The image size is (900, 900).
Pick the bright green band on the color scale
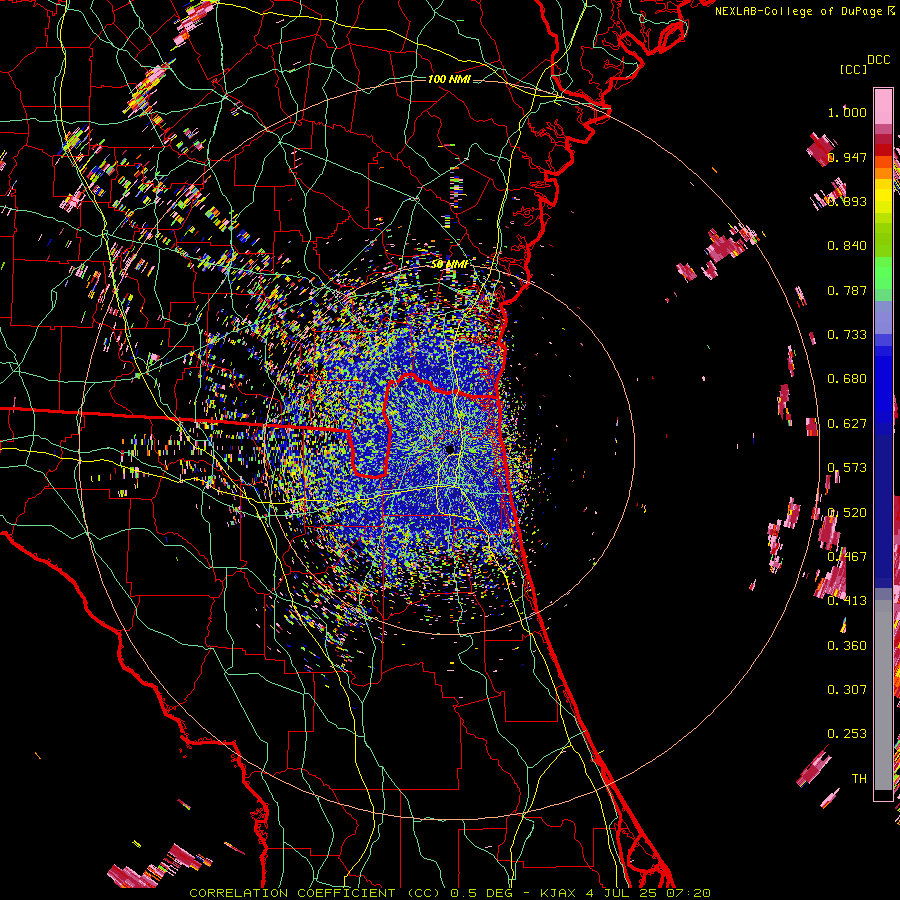tap(883, 273)
